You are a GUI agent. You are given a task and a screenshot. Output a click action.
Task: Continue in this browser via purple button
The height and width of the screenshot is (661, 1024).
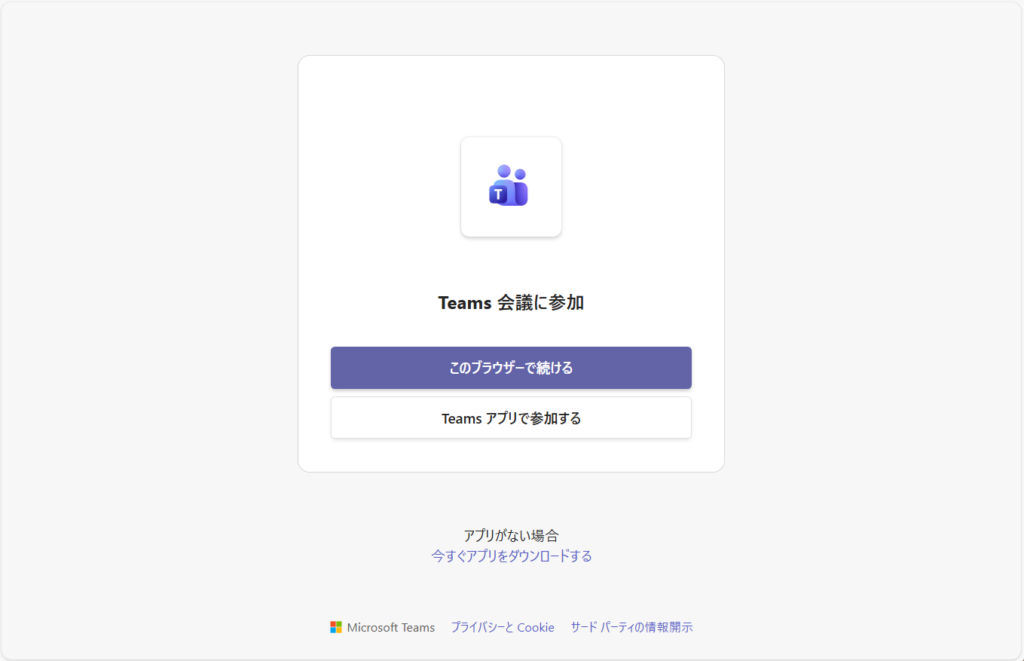point(511,368)
